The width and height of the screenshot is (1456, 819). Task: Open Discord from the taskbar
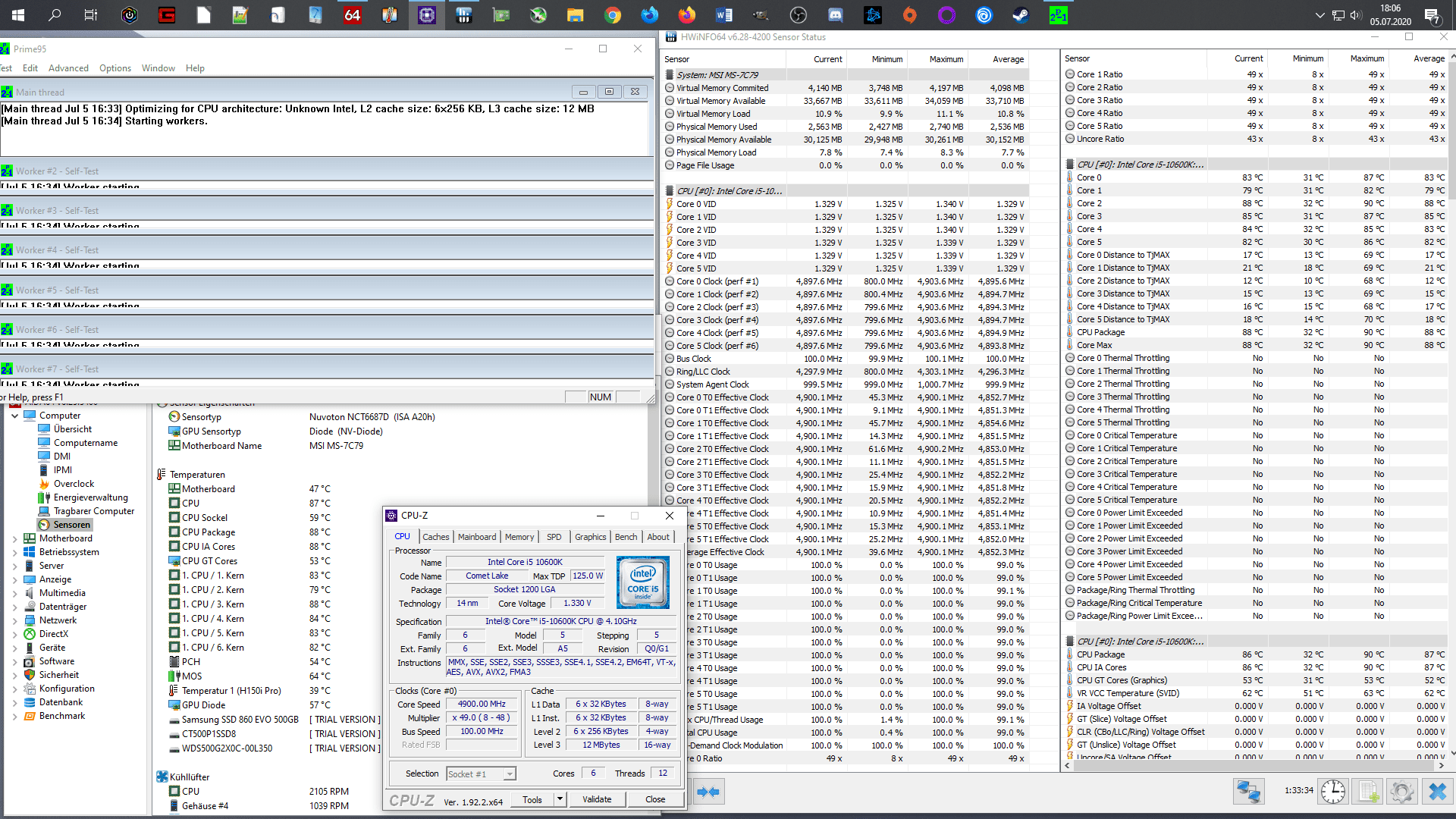[836, 15]
